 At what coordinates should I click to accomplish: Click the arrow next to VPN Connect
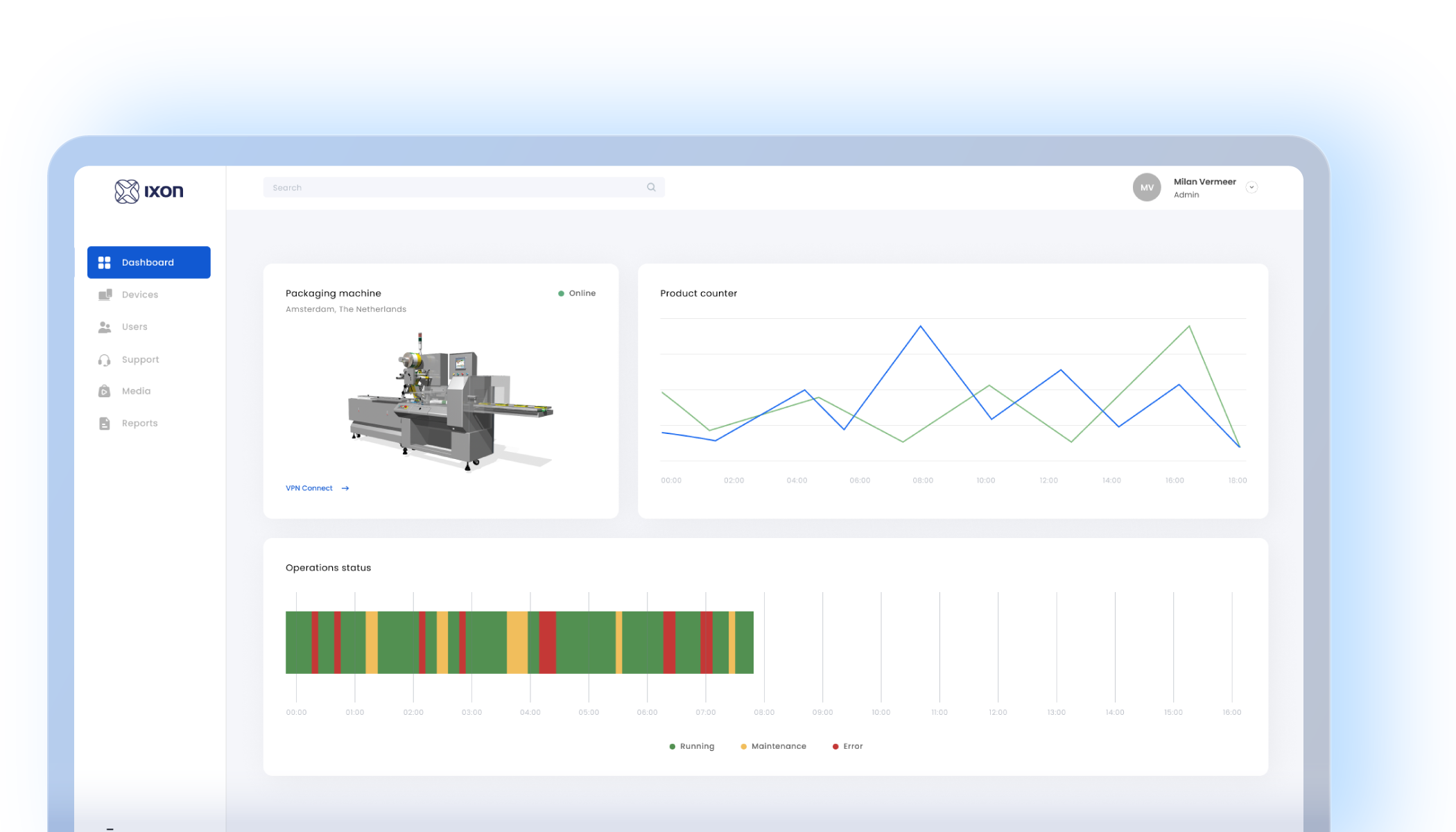click(x=345, y=488)
